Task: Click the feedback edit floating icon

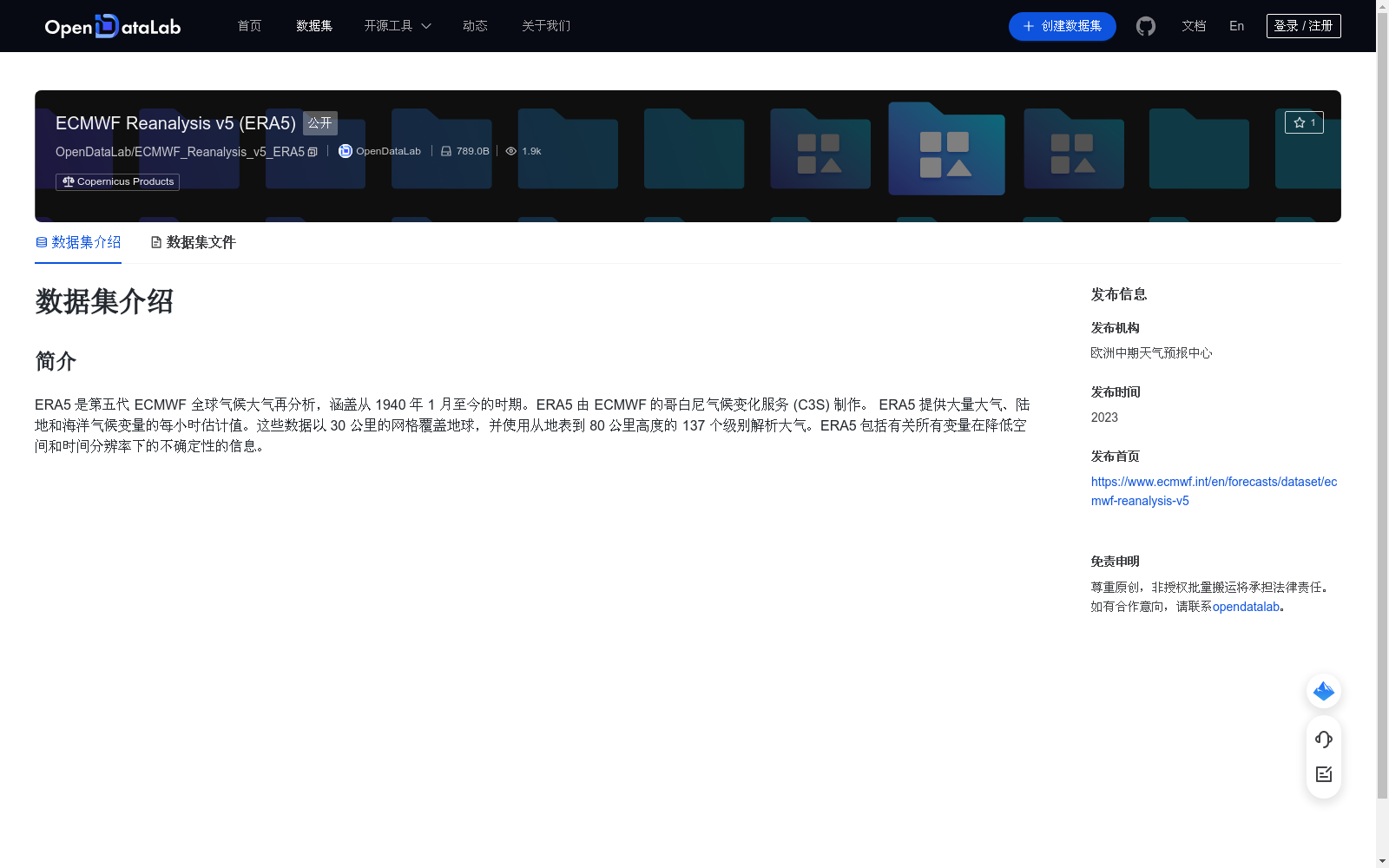Action: (1323, 774)
